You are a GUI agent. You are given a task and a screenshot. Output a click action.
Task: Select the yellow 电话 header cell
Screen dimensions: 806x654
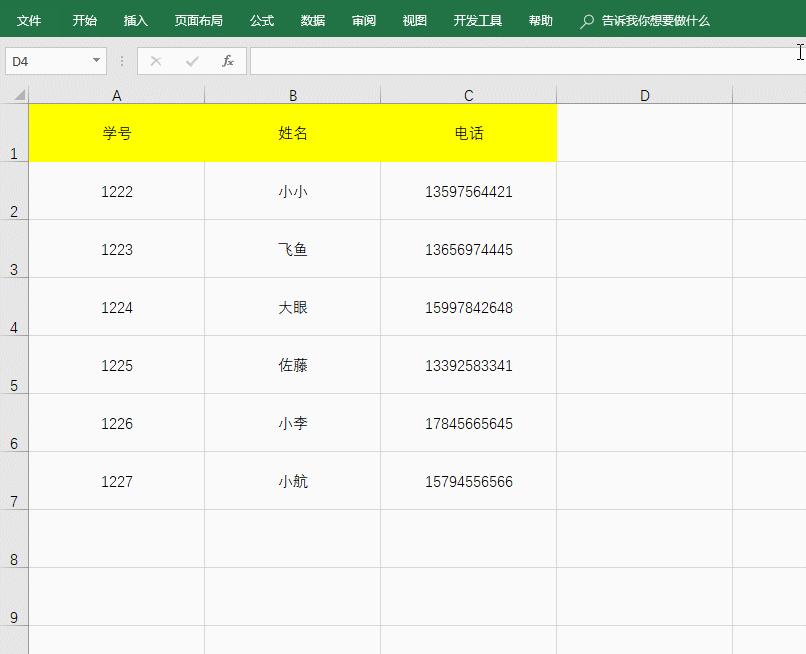[468, 133]
